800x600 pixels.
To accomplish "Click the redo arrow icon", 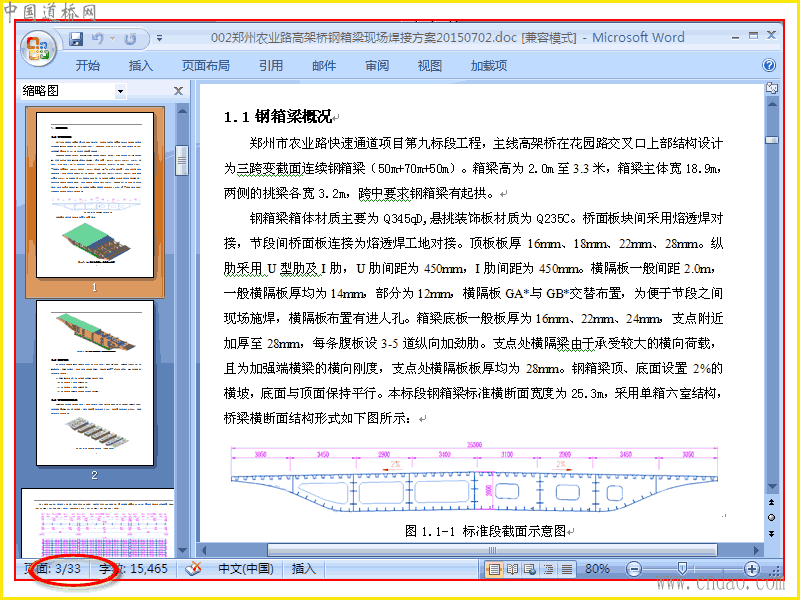I will 131,39.
